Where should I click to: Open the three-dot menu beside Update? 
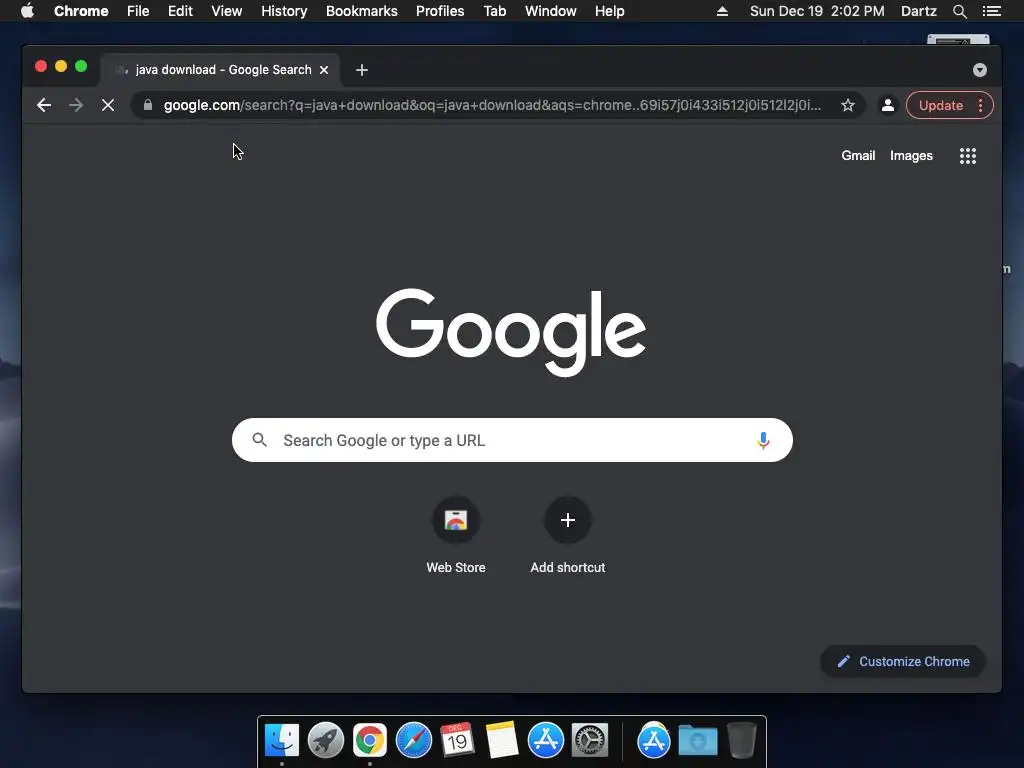(x=980, y=105)
